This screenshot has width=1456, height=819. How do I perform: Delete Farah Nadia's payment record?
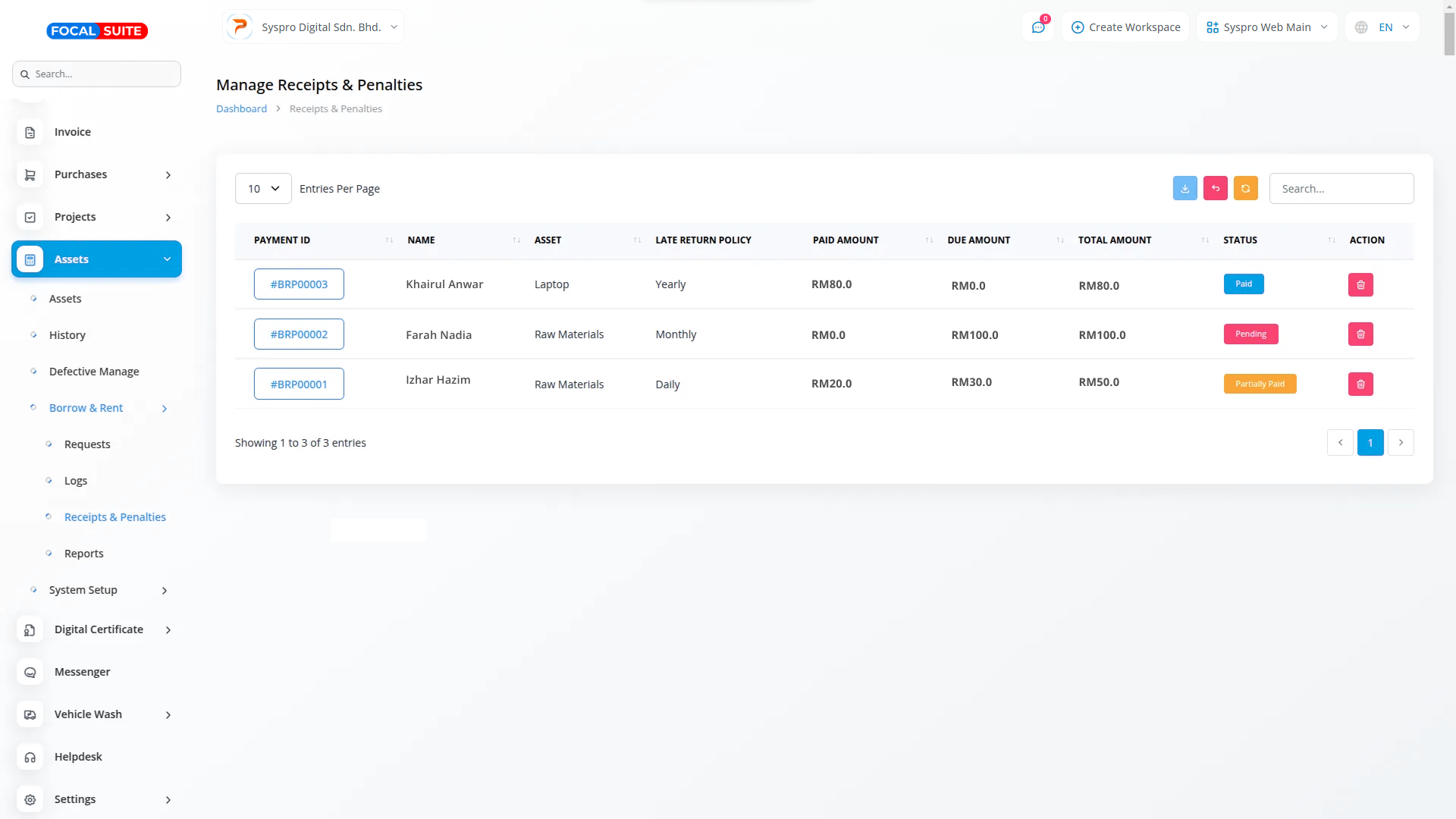pyautogui.click(x=1360, y=334)
